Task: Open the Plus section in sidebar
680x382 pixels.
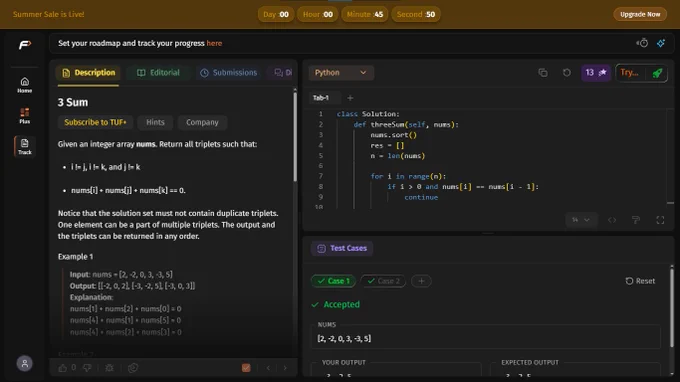Action: [x=25, y=116]
